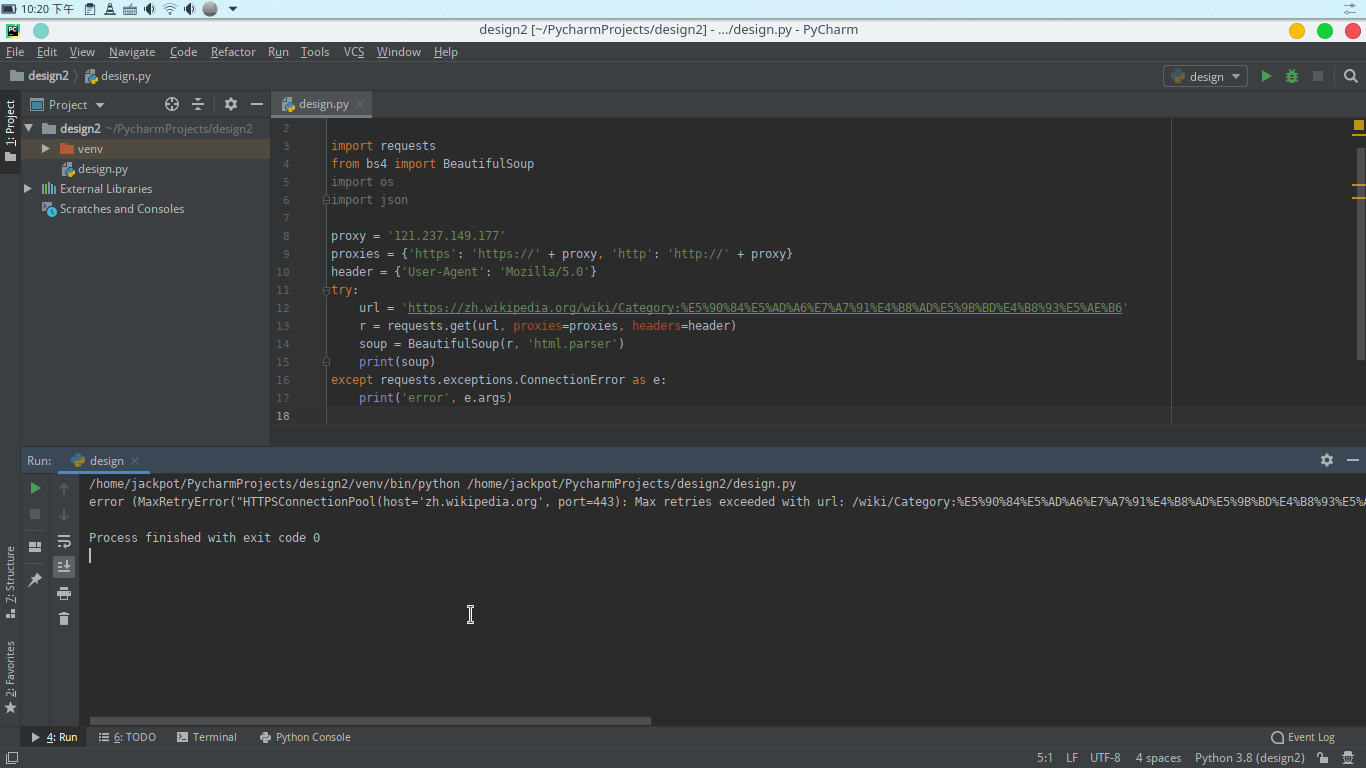Expand the hidden tray icons arrow
The image size is (1366, 768).
click(x=233, y=9)
